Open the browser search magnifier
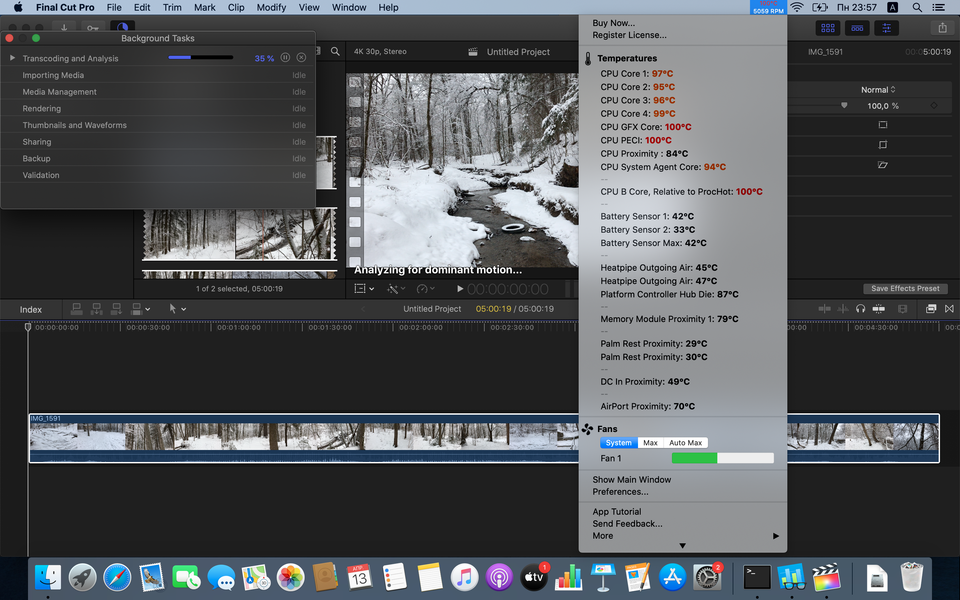The width and height of the screenshot is (960, 600). tap(335, 51)
